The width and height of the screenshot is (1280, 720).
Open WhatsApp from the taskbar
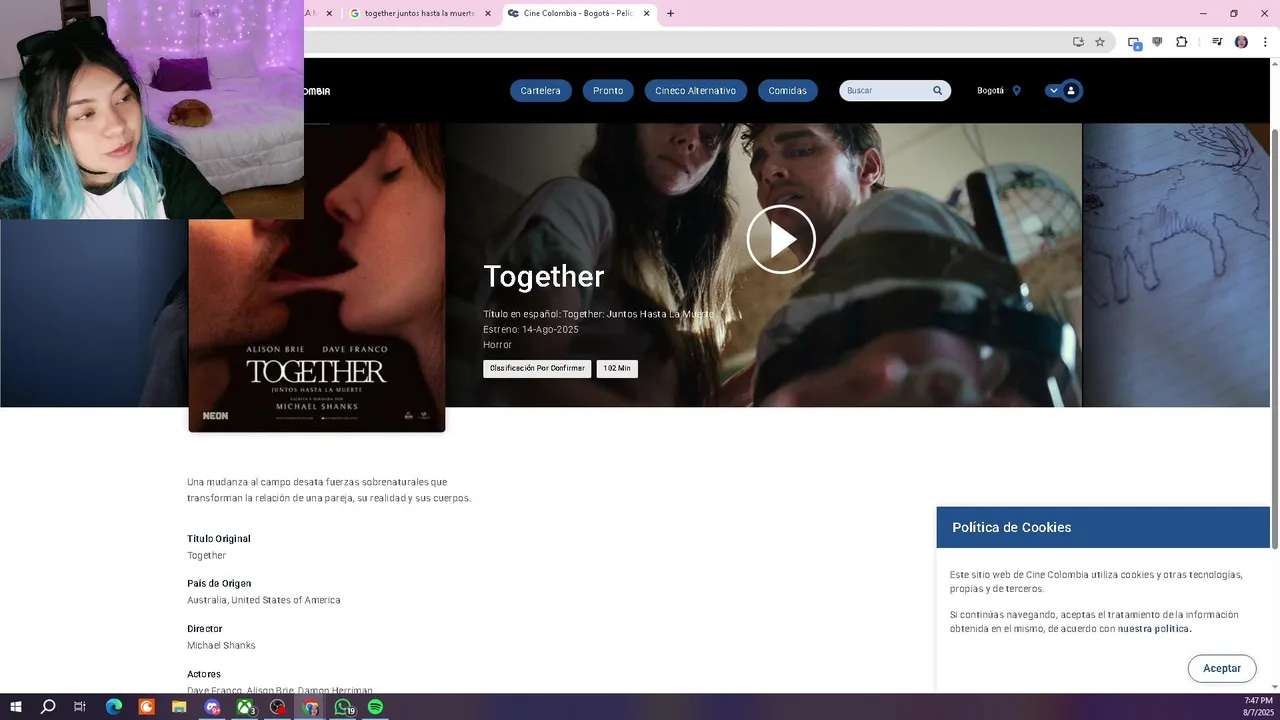click(x=343, y=707)
